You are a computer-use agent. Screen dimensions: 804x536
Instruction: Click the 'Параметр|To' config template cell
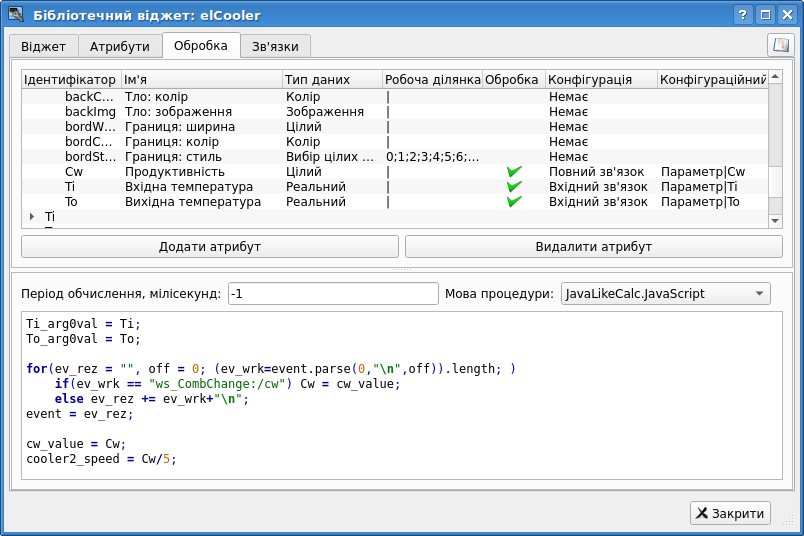(x=700, y=202)
